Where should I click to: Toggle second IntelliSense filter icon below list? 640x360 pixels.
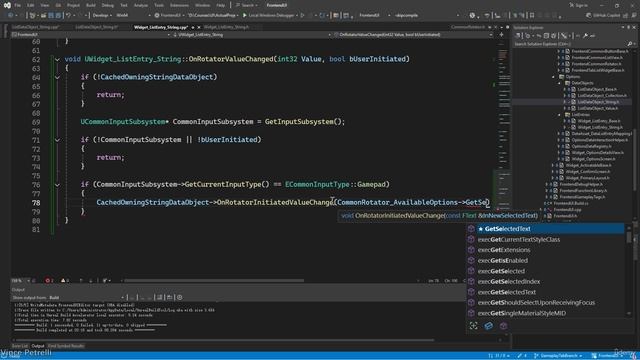click(489, 326)
